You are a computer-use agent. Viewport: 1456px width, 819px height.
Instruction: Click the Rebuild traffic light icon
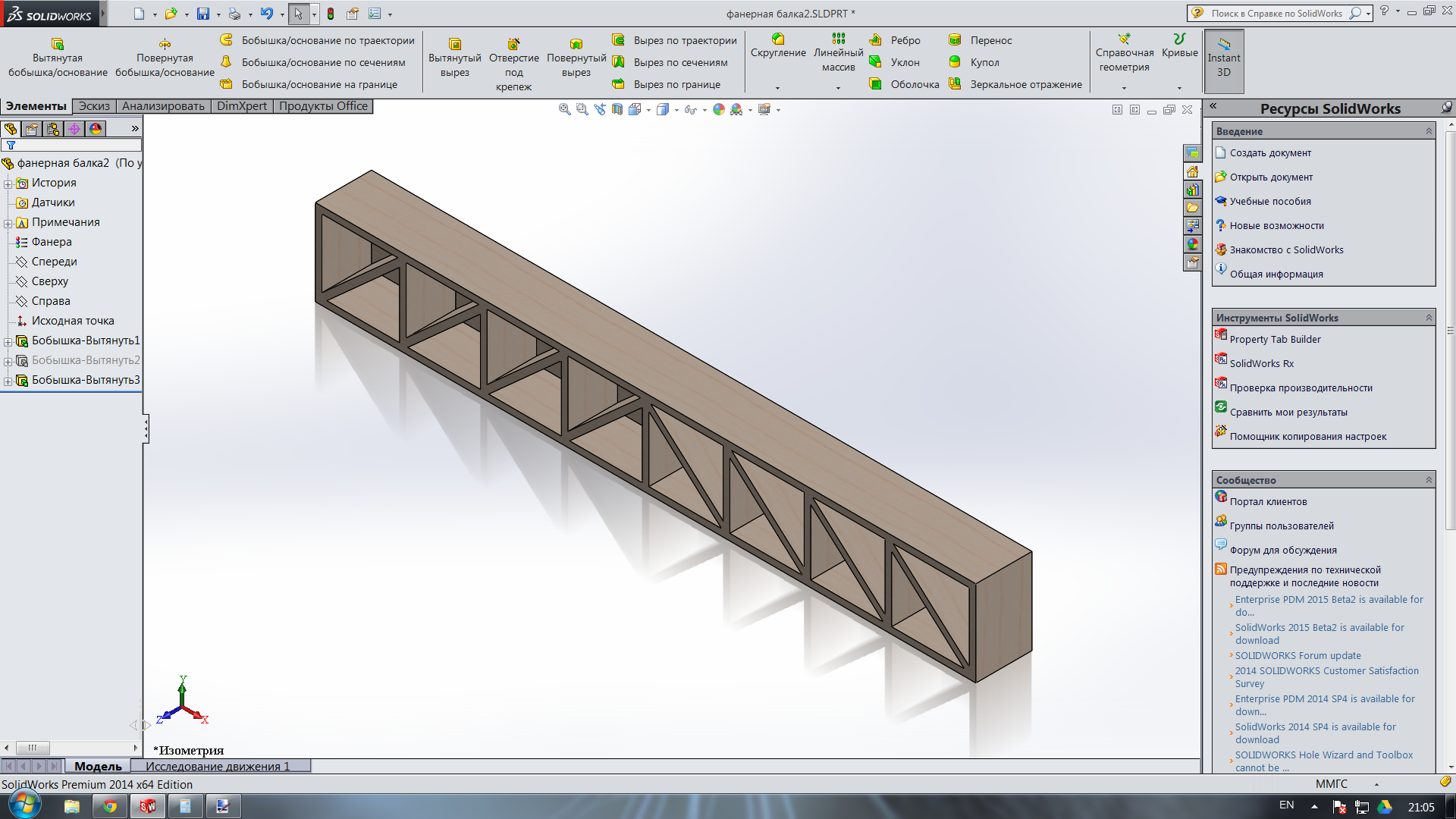pos(331,14)
